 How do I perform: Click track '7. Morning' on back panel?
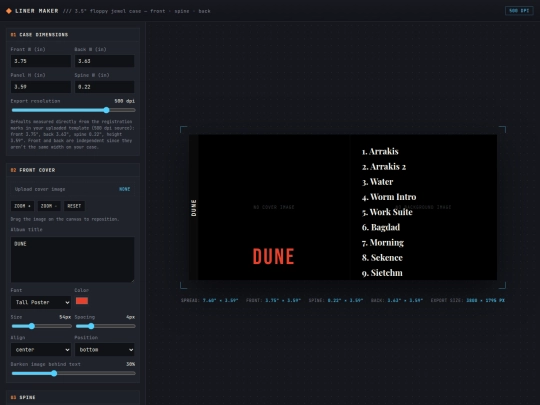[x=383, y=242]
